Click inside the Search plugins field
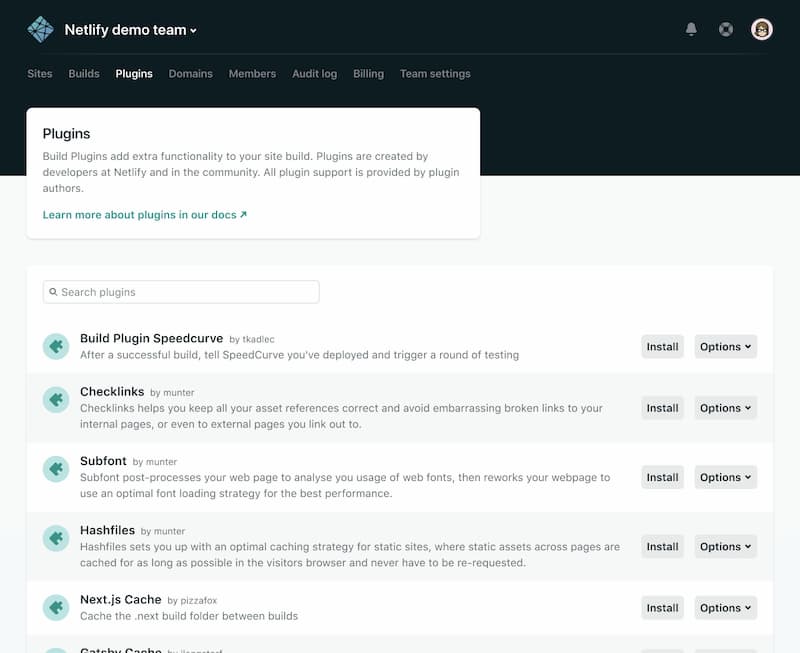The height and width of the screenshot is (653, 800). point(180,291)
